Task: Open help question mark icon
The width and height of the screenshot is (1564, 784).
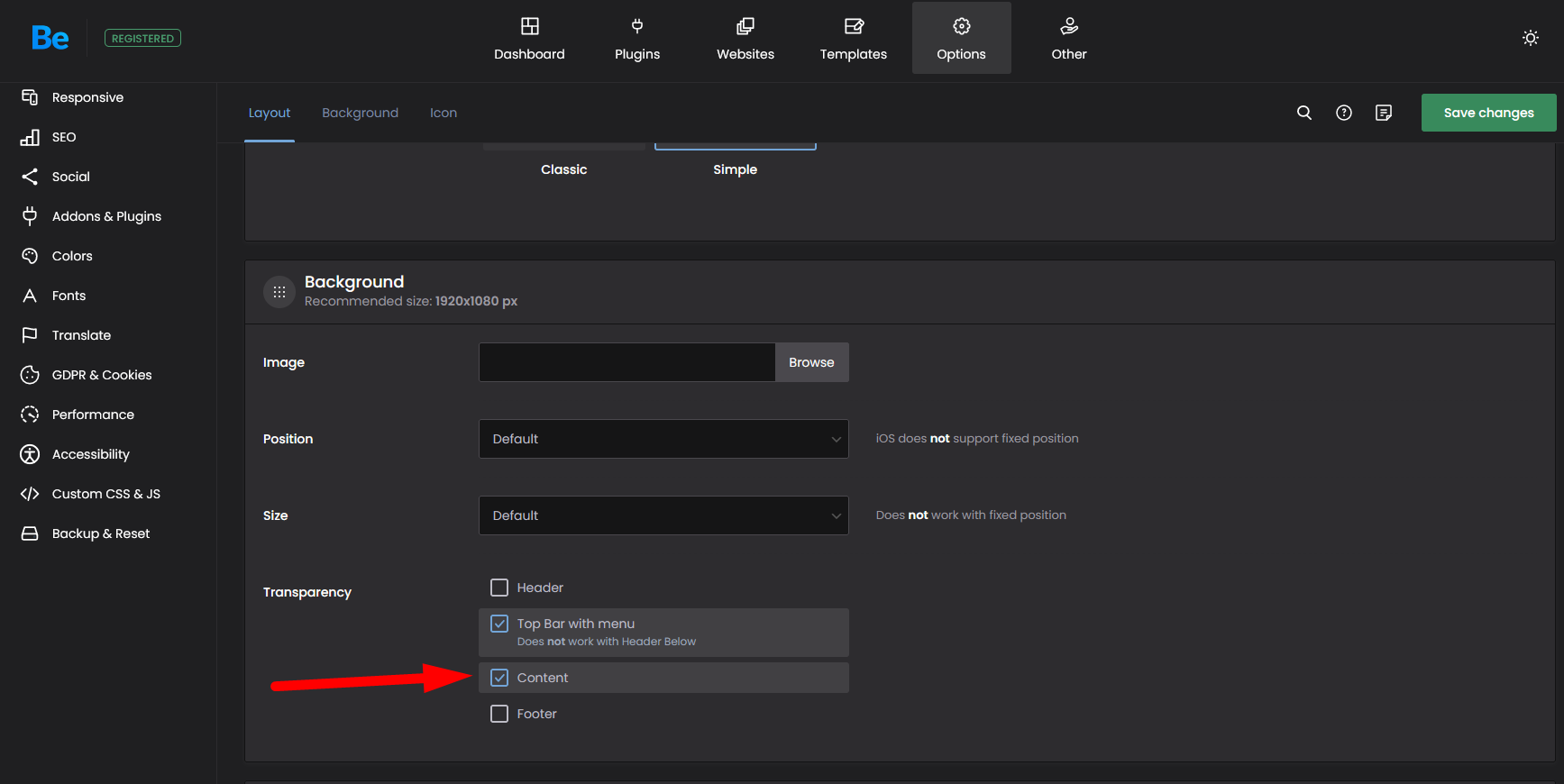Action: (1344, 113)
